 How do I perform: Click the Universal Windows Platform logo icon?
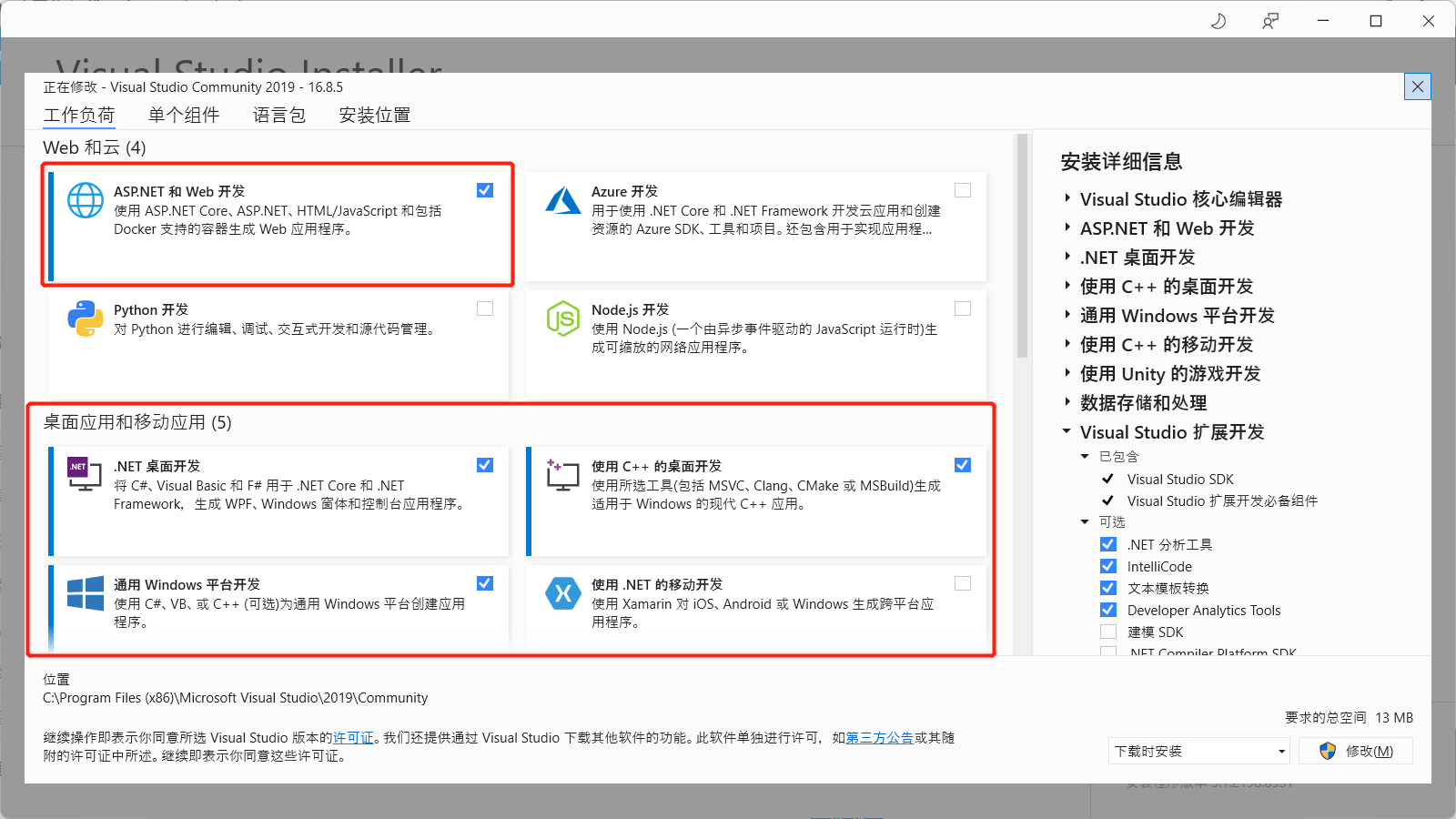coord(86,593)
